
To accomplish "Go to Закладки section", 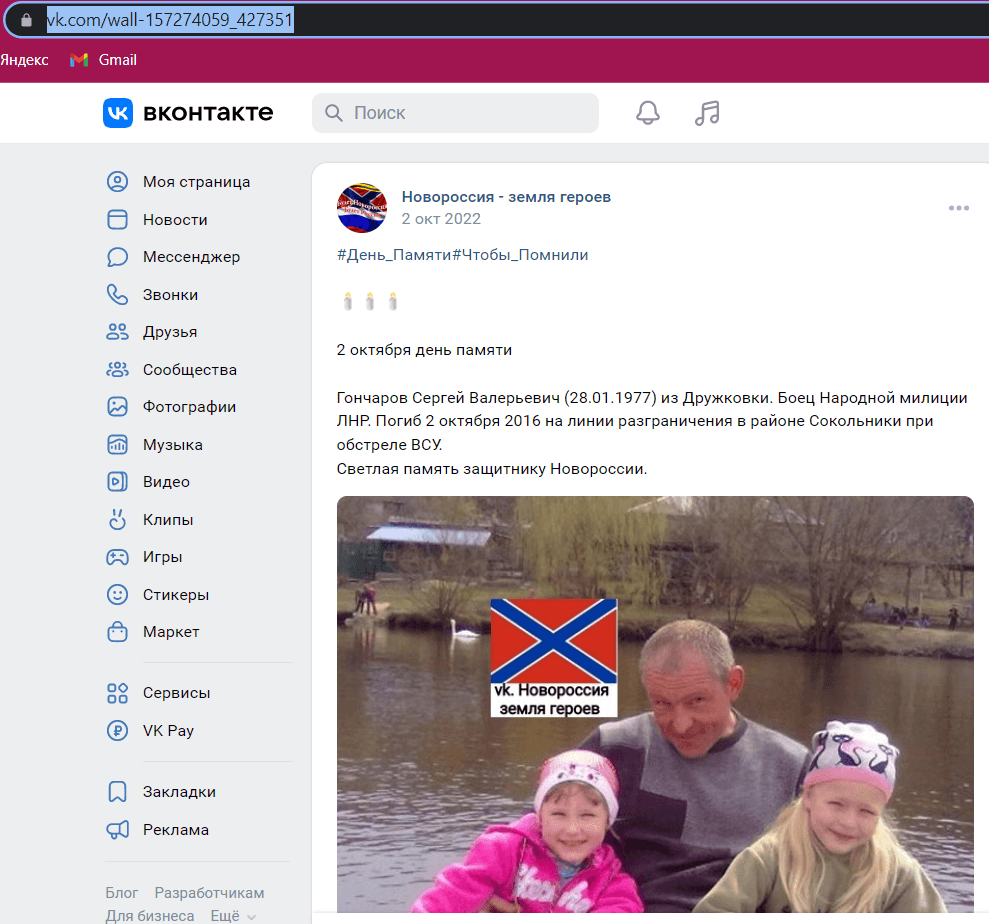I will click(179, 792).
